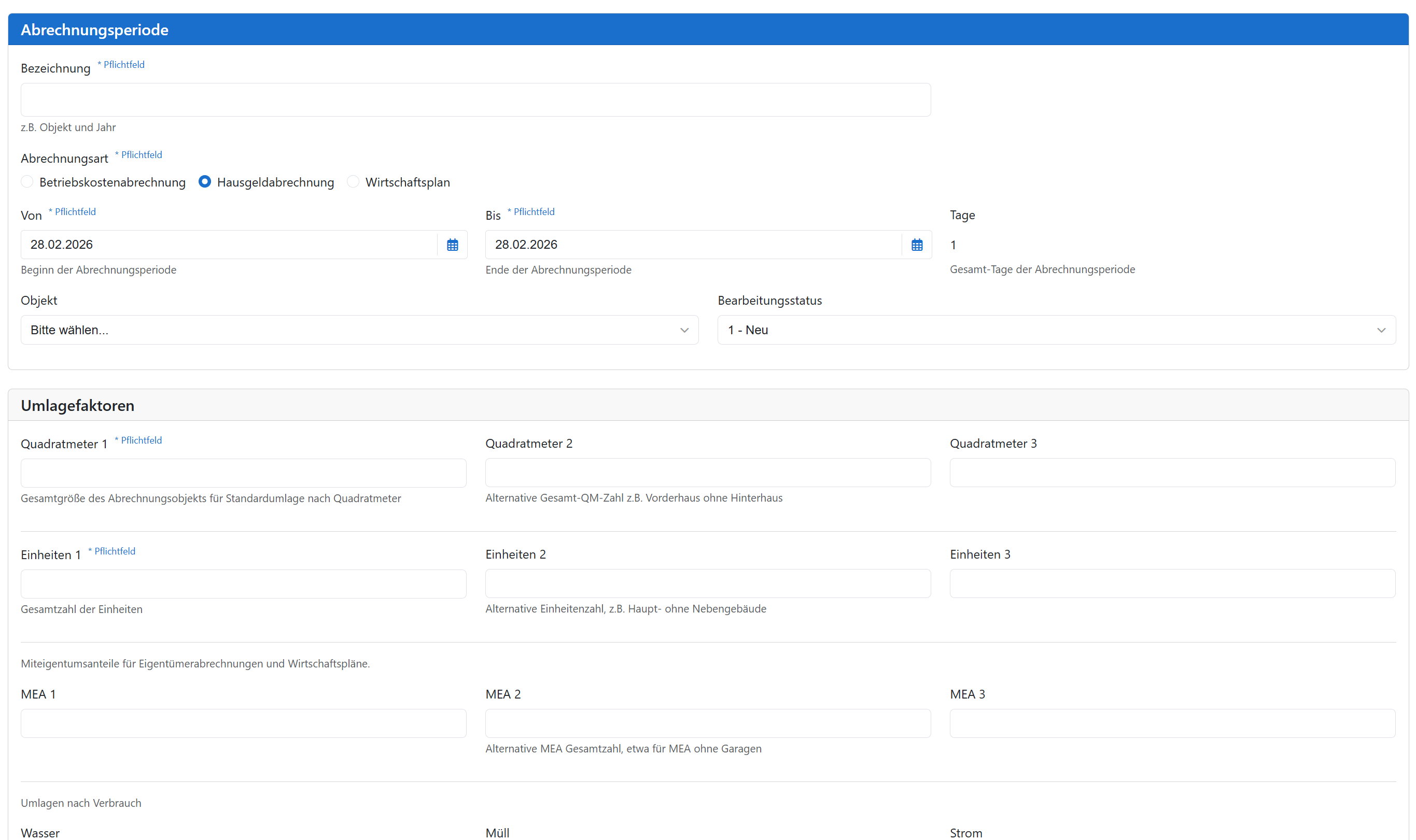Click into the MEA 3 field

[1172, 723]
